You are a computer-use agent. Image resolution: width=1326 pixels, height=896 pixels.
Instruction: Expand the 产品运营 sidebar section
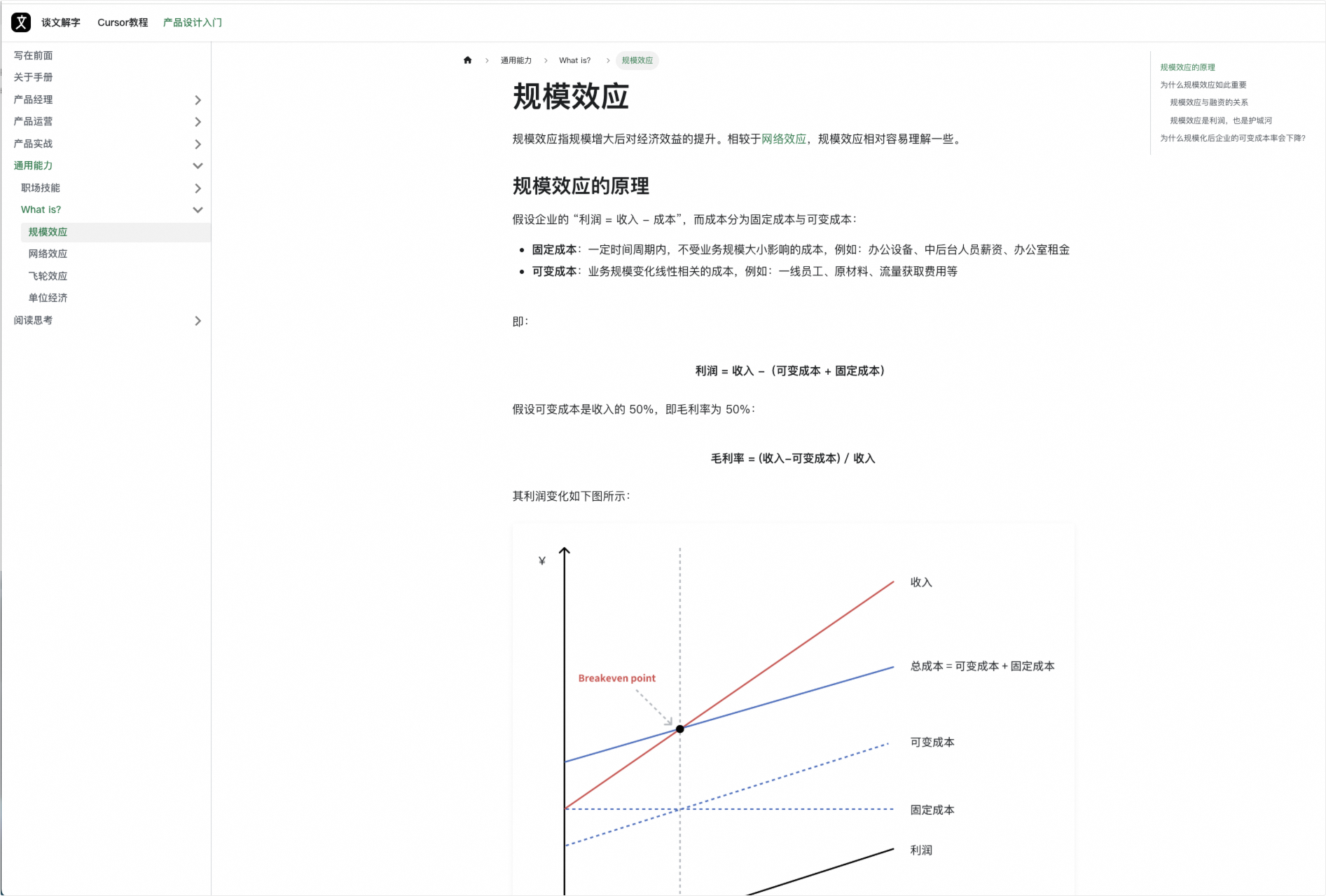(x=198, y=122)
